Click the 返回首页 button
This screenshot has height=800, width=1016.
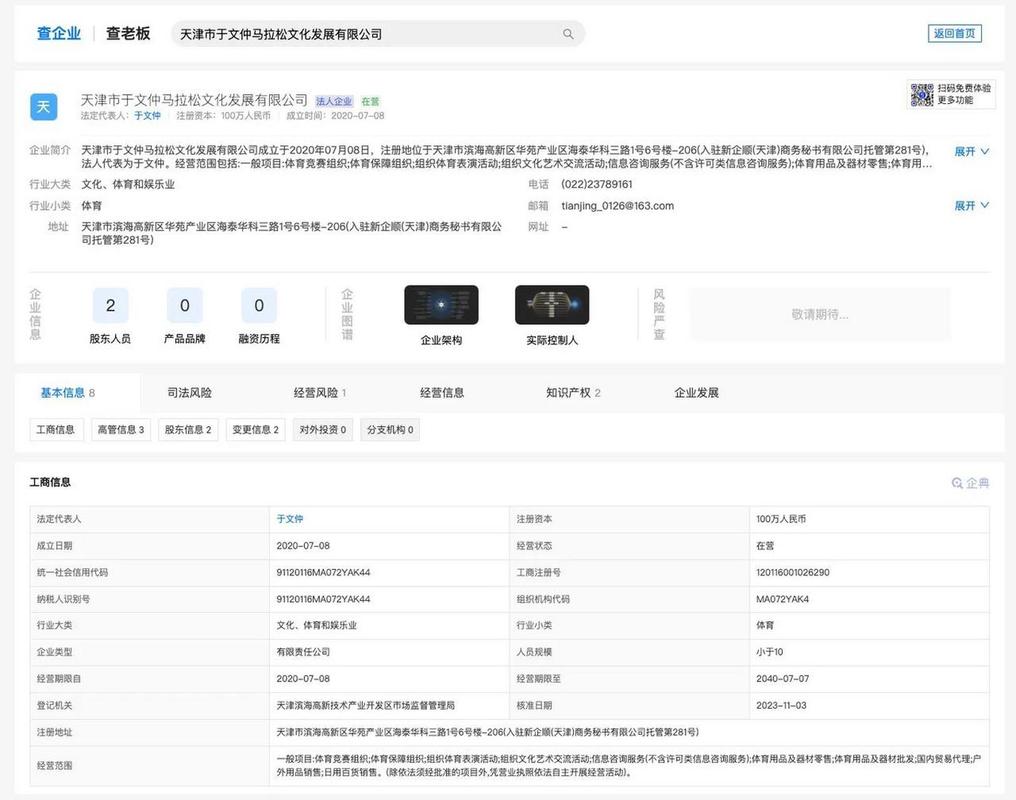pyautogui.click(x=953, y=32)
